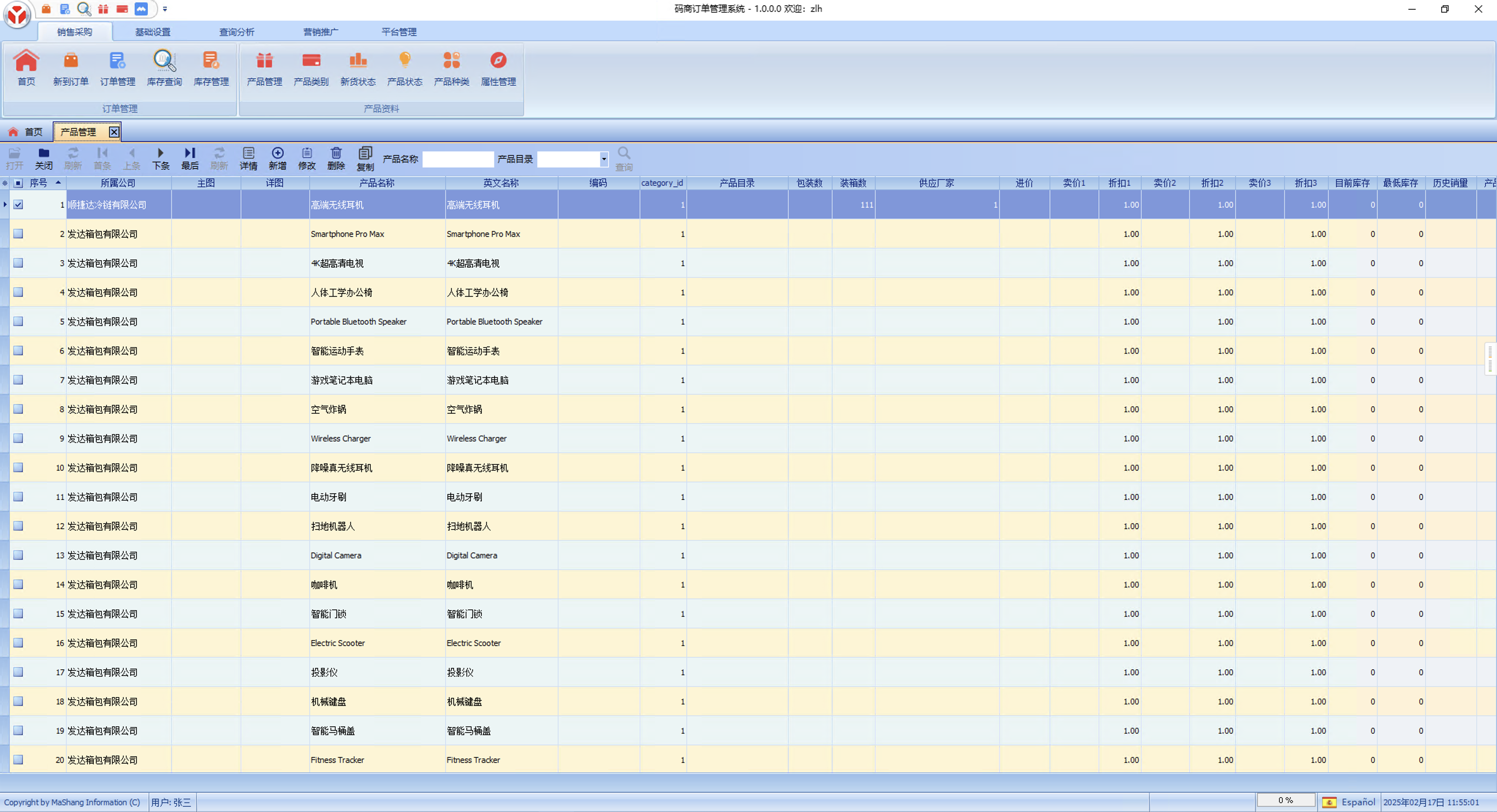The height and width of the screenshot is (812, 1497).
Task: Expand the 产品目录 dropdown arrow
Action: (604, 159)
